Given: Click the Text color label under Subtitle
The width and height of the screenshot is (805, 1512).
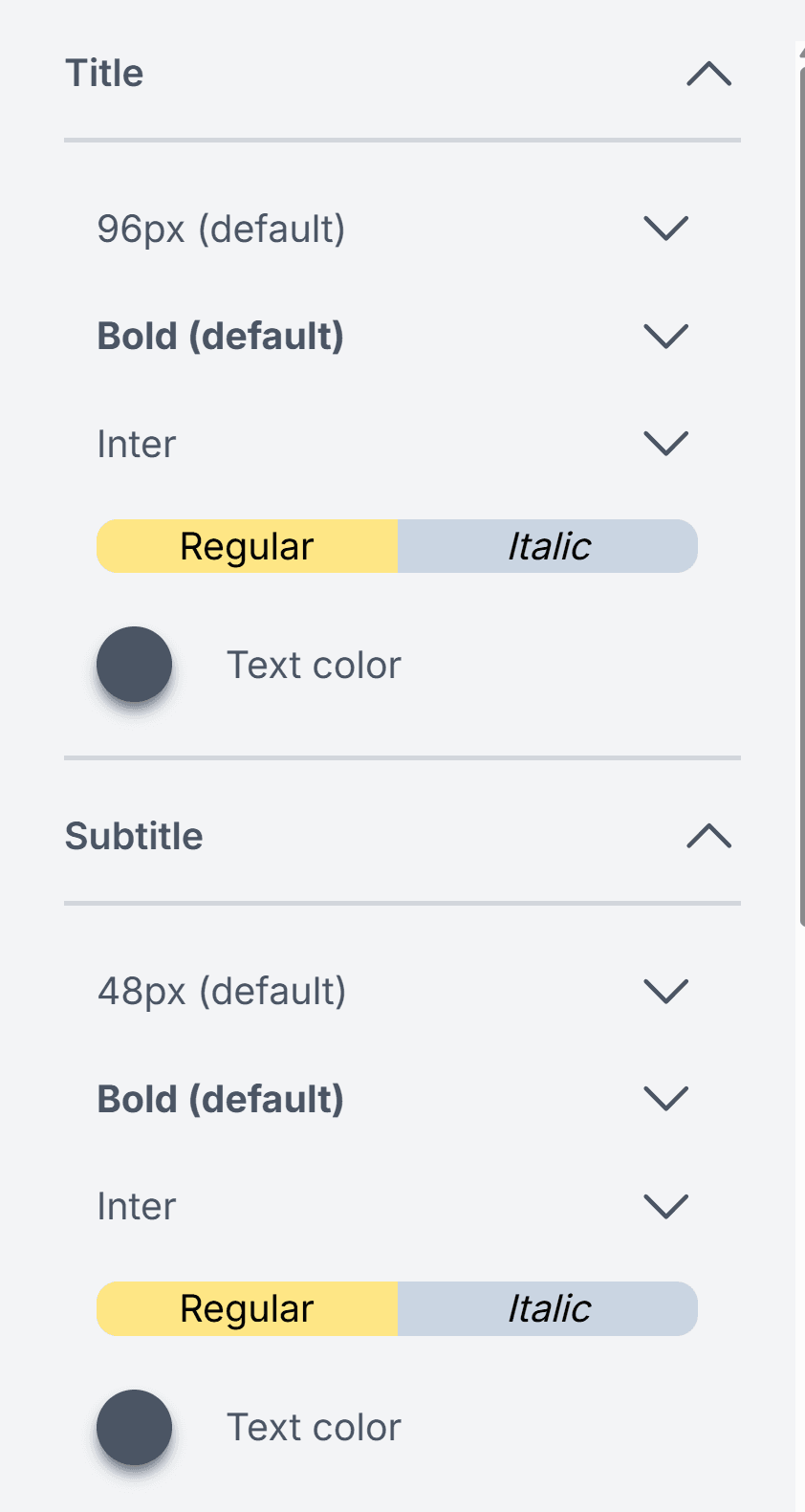Looking at the screenshot, I should 313,1426.
